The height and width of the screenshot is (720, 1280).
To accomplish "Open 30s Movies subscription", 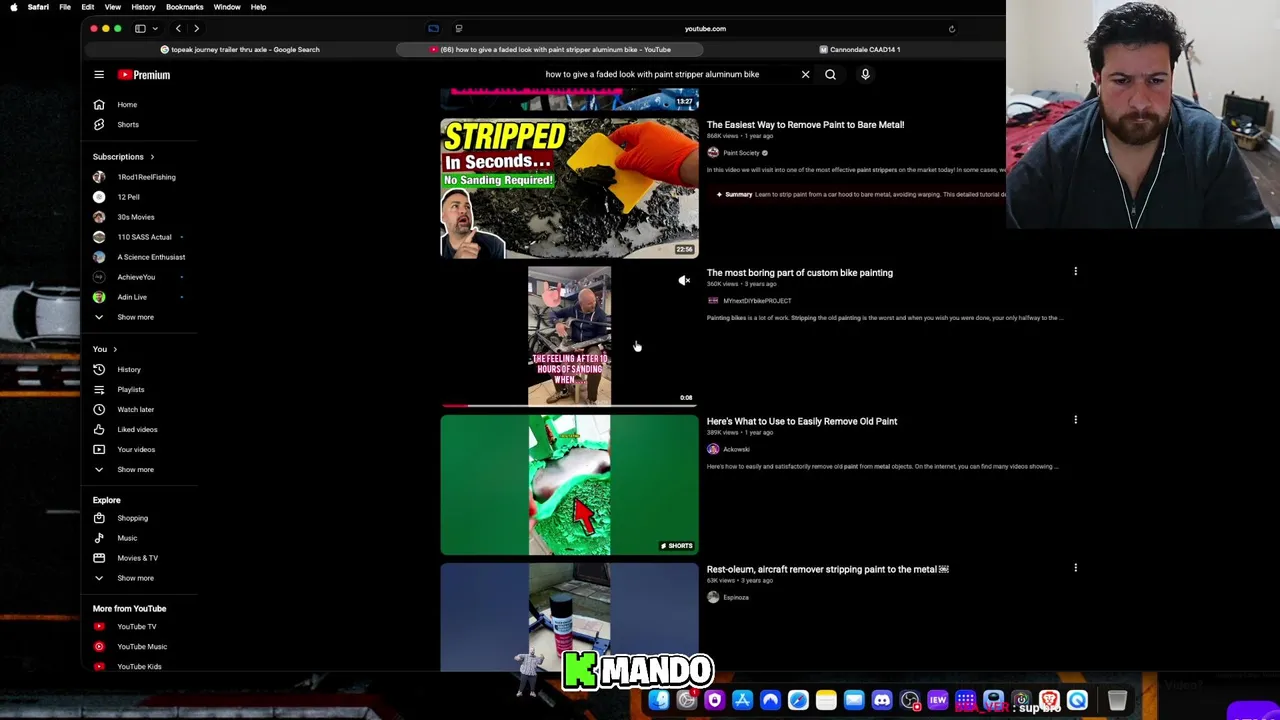I will pyautogui.click(x=140, y=217).
